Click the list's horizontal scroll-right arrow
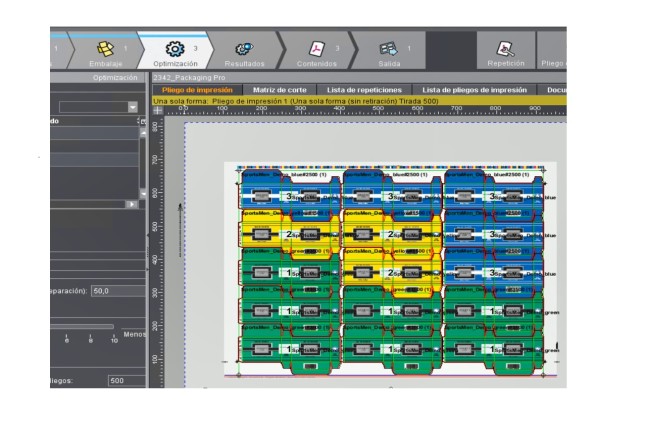 click(130, 204)
